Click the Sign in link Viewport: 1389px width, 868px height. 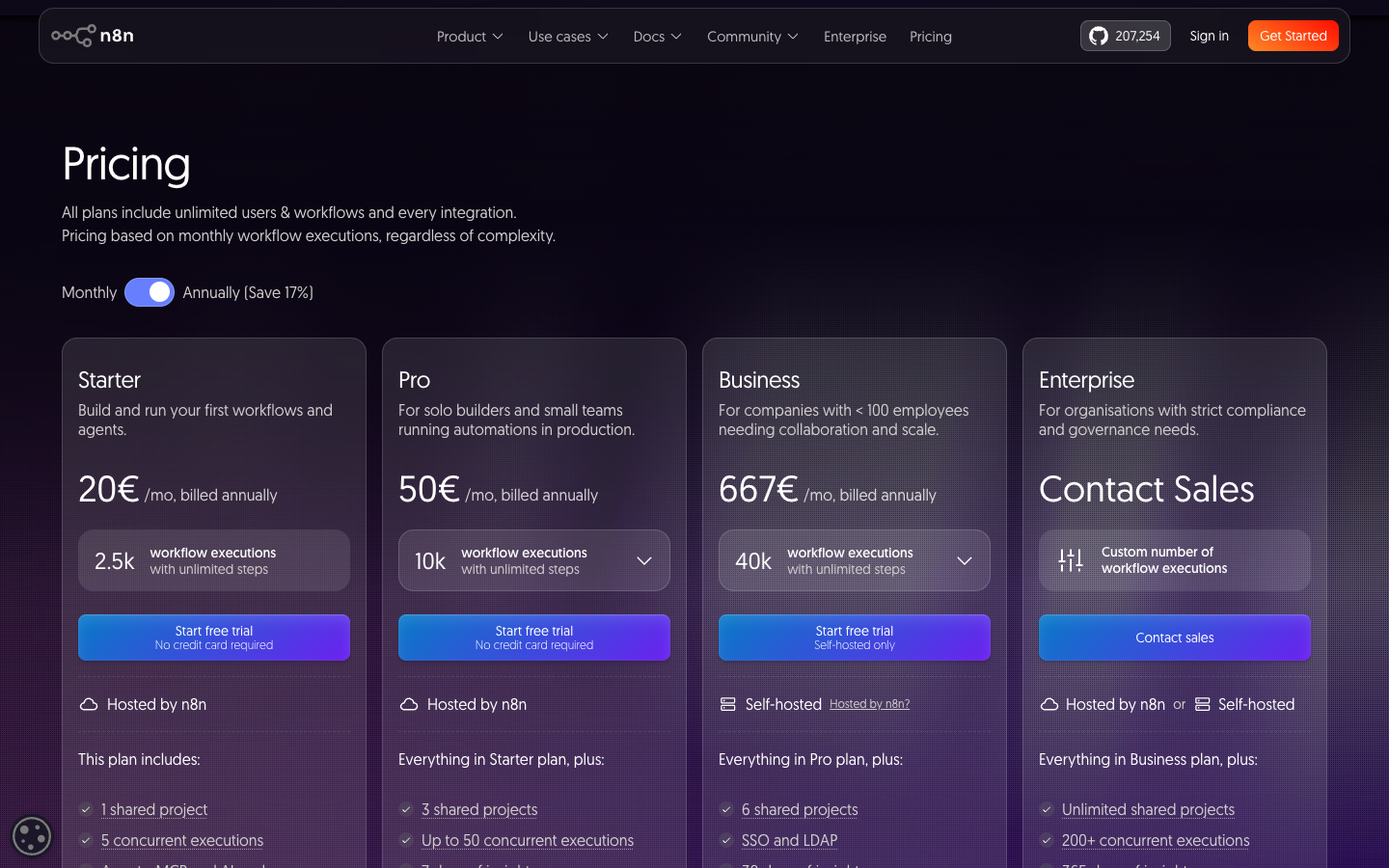[x=1209, y=36]
